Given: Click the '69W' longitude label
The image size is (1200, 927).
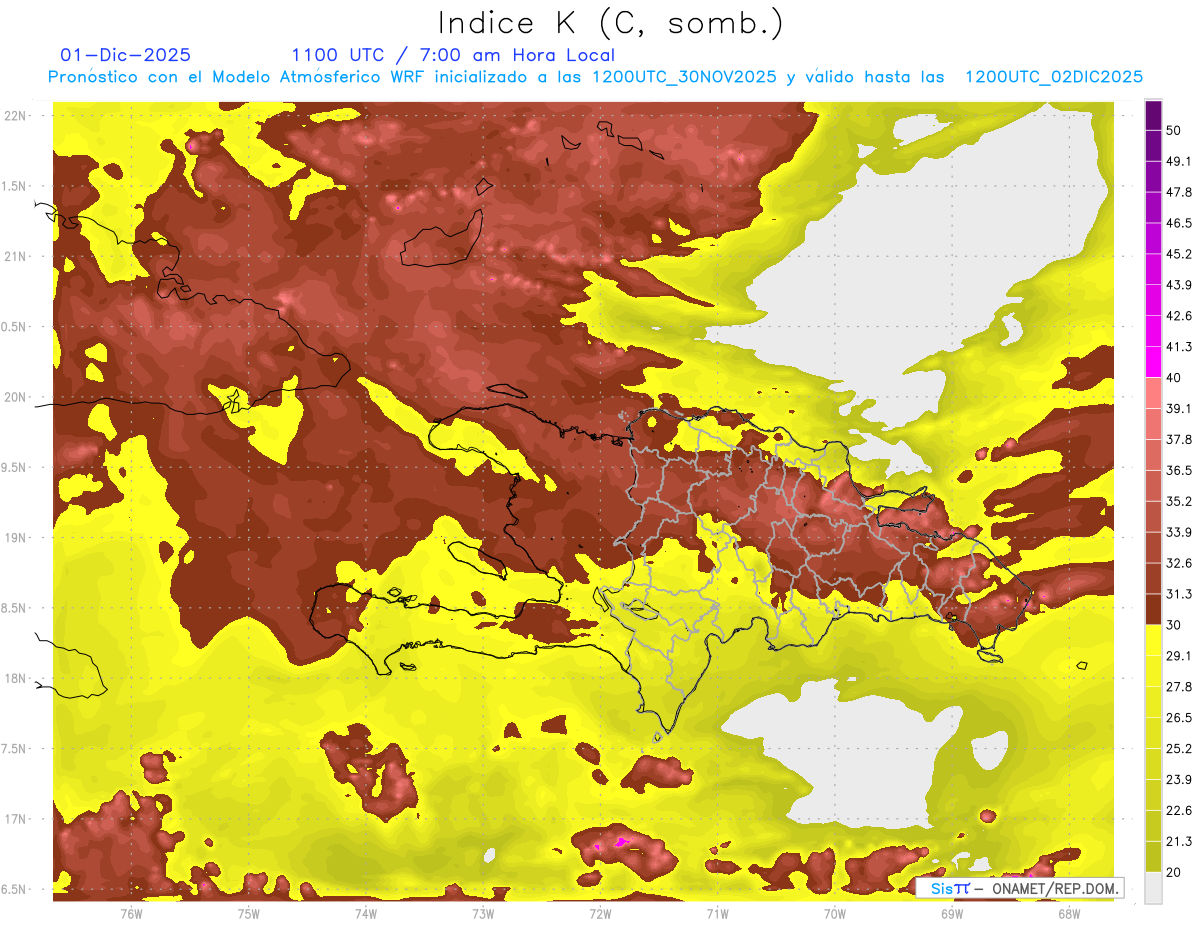Looking at the screenshot, I should (951, 913).
